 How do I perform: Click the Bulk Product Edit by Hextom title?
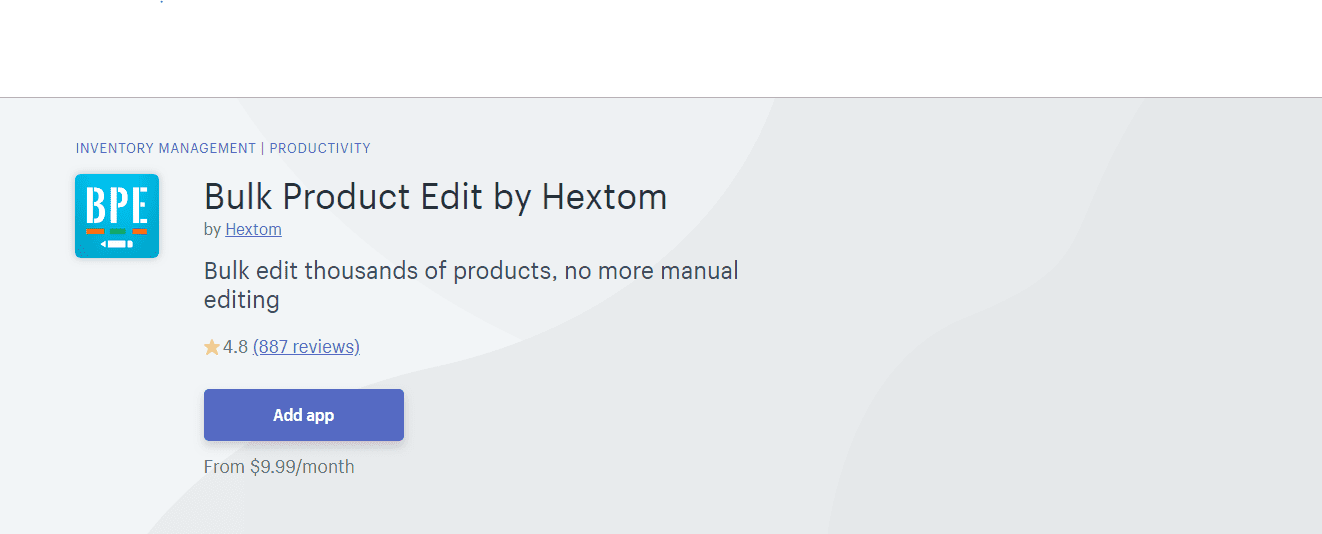(x=435, y=196)
